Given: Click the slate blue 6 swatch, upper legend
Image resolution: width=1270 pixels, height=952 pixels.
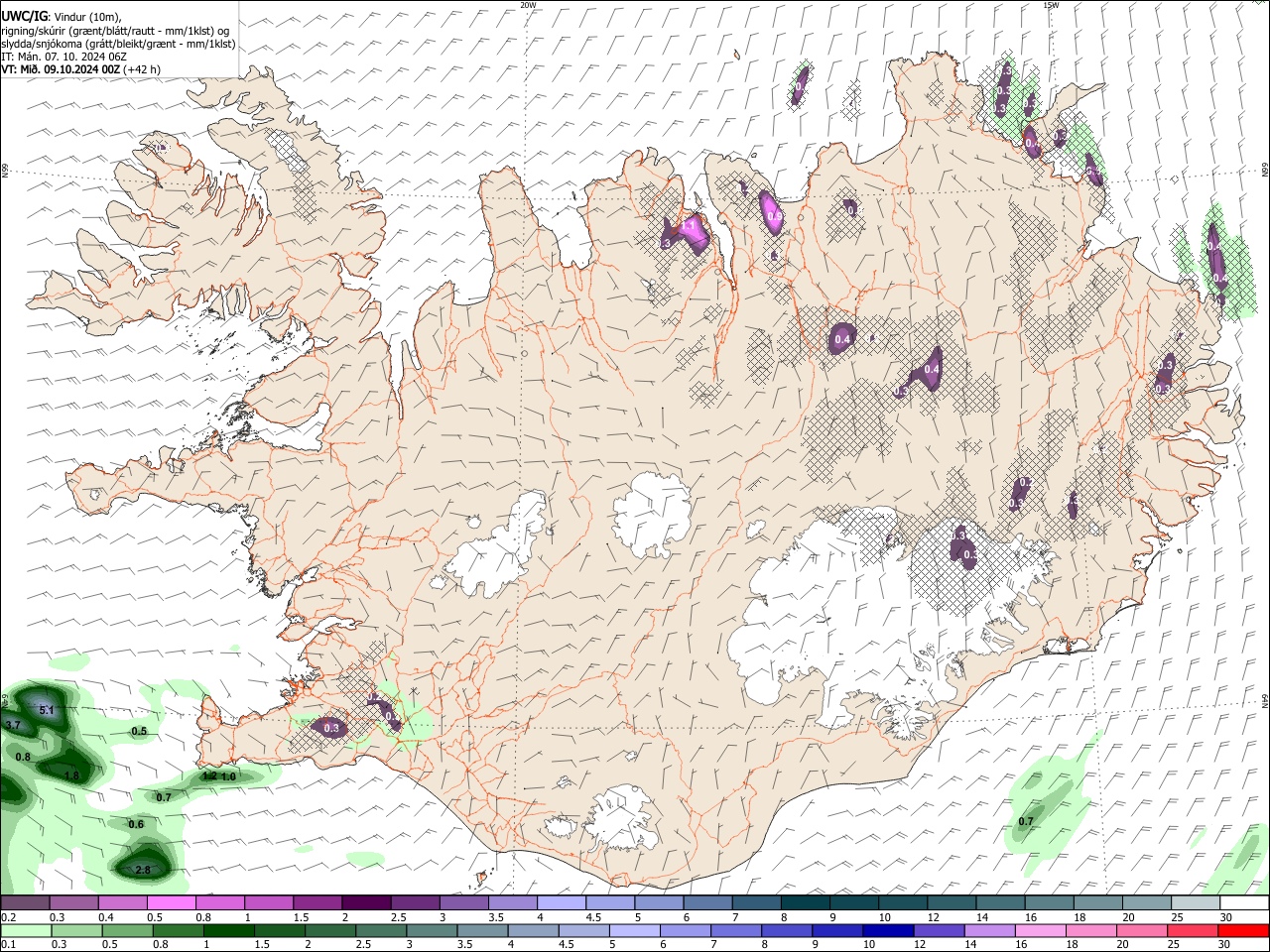Looking at the screenshot, I should tap(708, 903).
